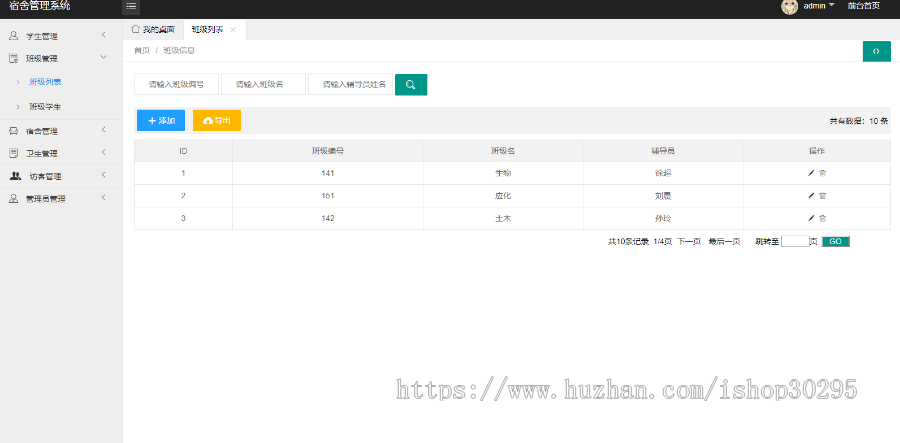Go to 最后一页 last page
The image size is (900, 443).
[724, 242]
